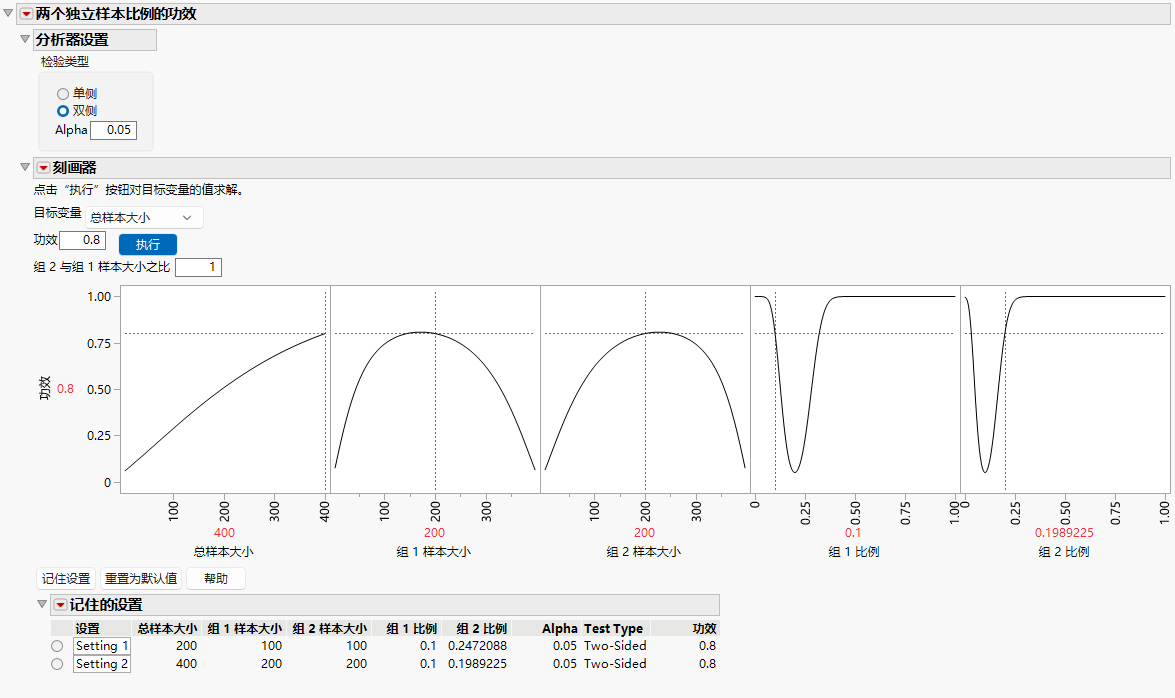Image resolution: width=1175 pixels, height=698 pixels.
Task: Click red 0.8 power value on Y axis
Action: pos(65,389)
